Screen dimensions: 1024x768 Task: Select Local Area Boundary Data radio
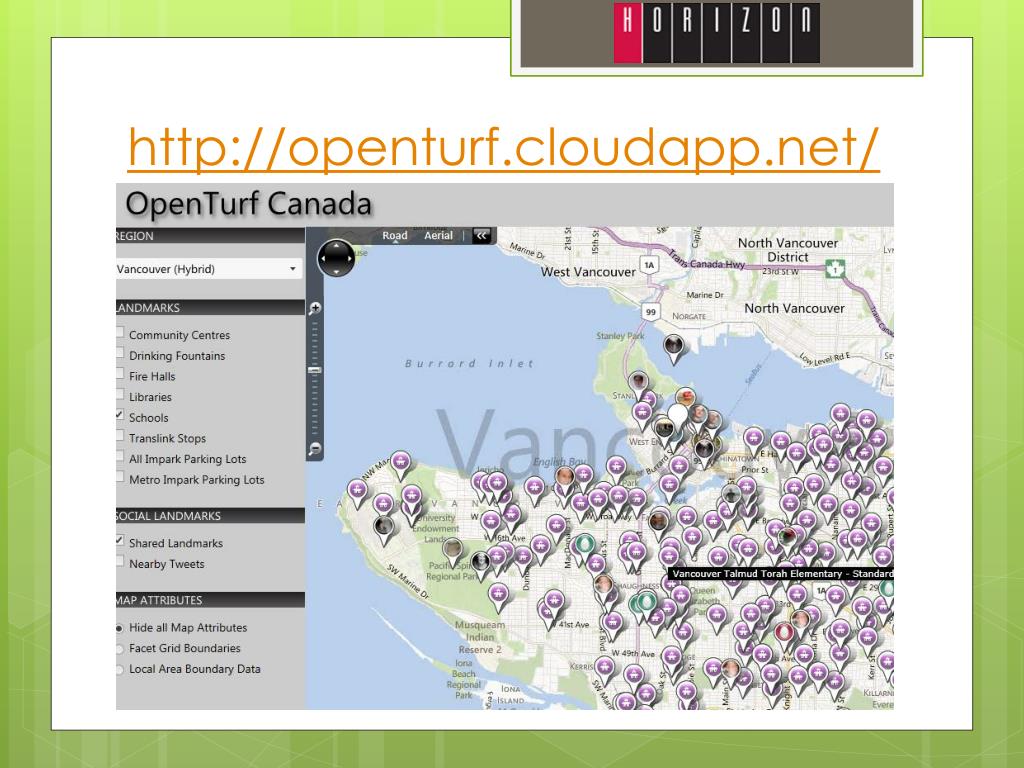(x=120, y=669)
